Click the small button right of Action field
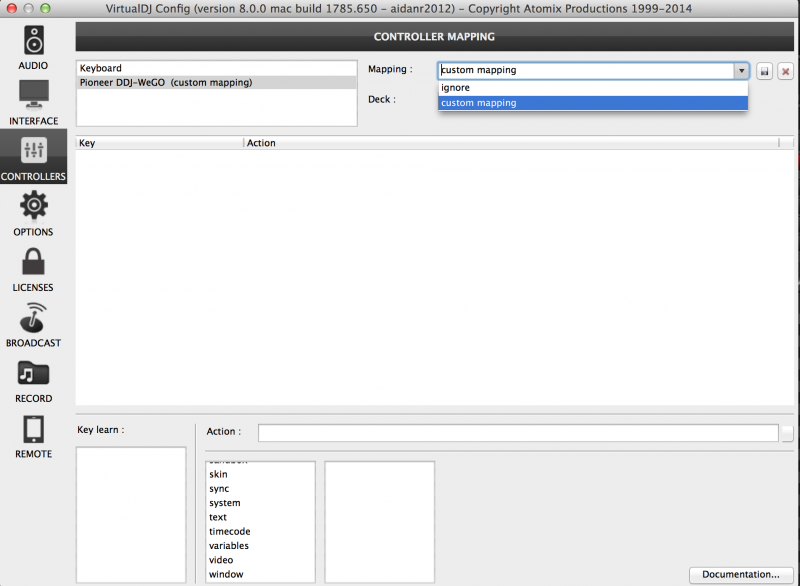Screen dimensions: 800x586 (x=787, y=433)
